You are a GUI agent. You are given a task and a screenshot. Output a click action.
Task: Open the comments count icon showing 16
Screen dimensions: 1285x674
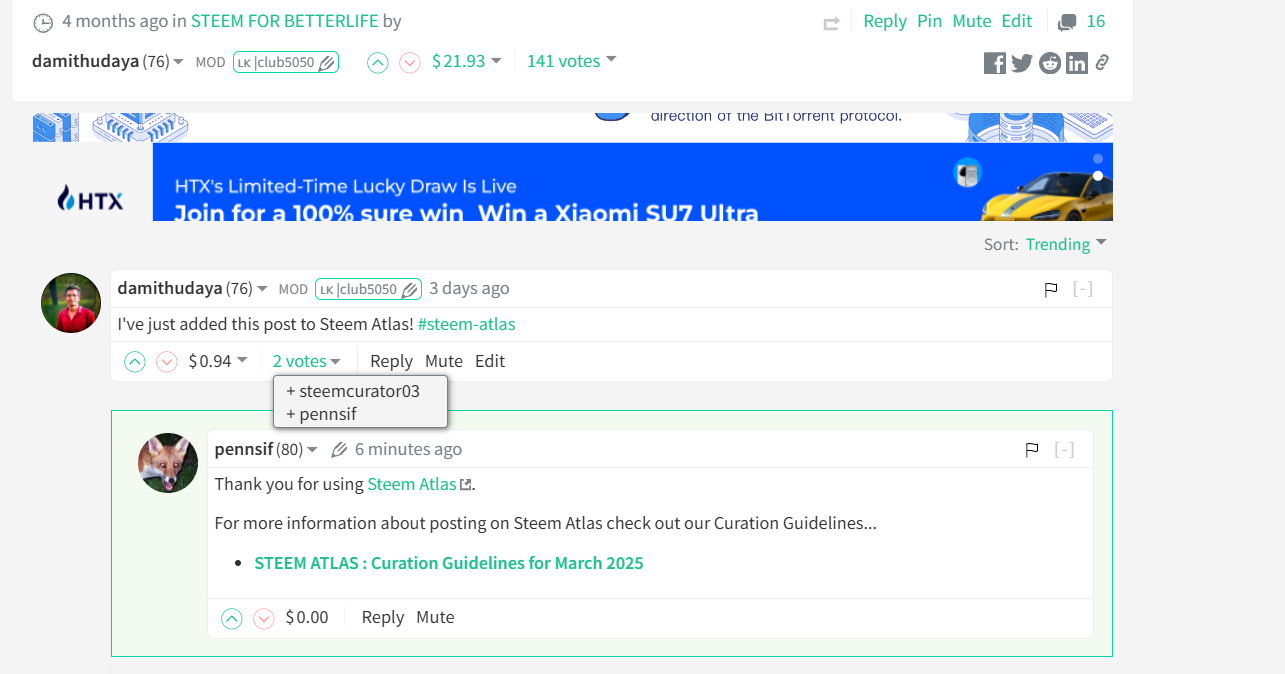coord(1068,22)
